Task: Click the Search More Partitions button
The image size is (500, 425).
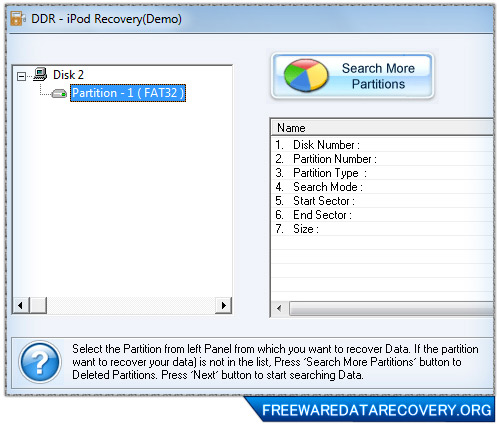Action: pyautogui.click(x=353, y=76)
